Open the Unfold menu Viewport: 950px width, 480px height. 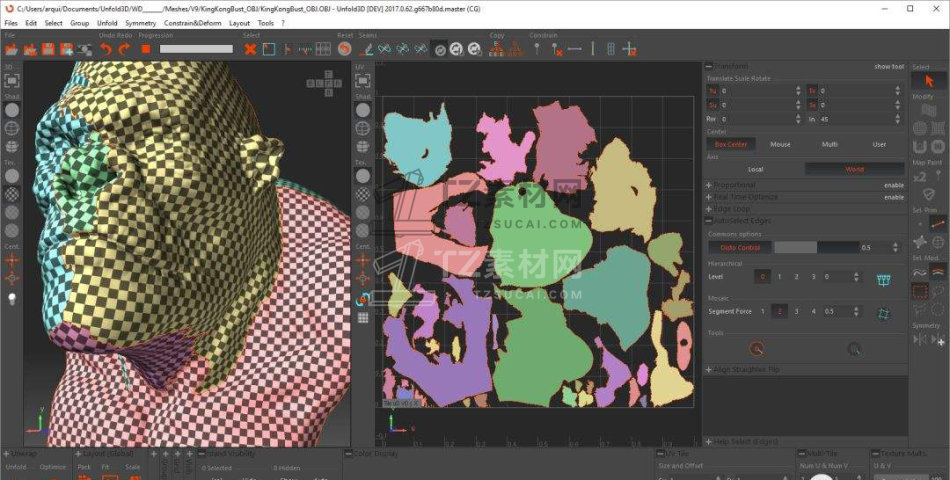click(x=107, y=22)
